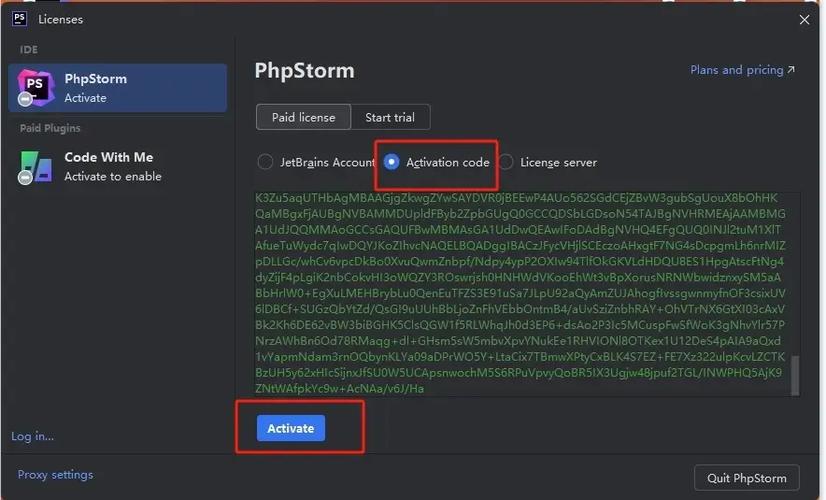Select Code With Me item in sidebar

pos(118,166)
